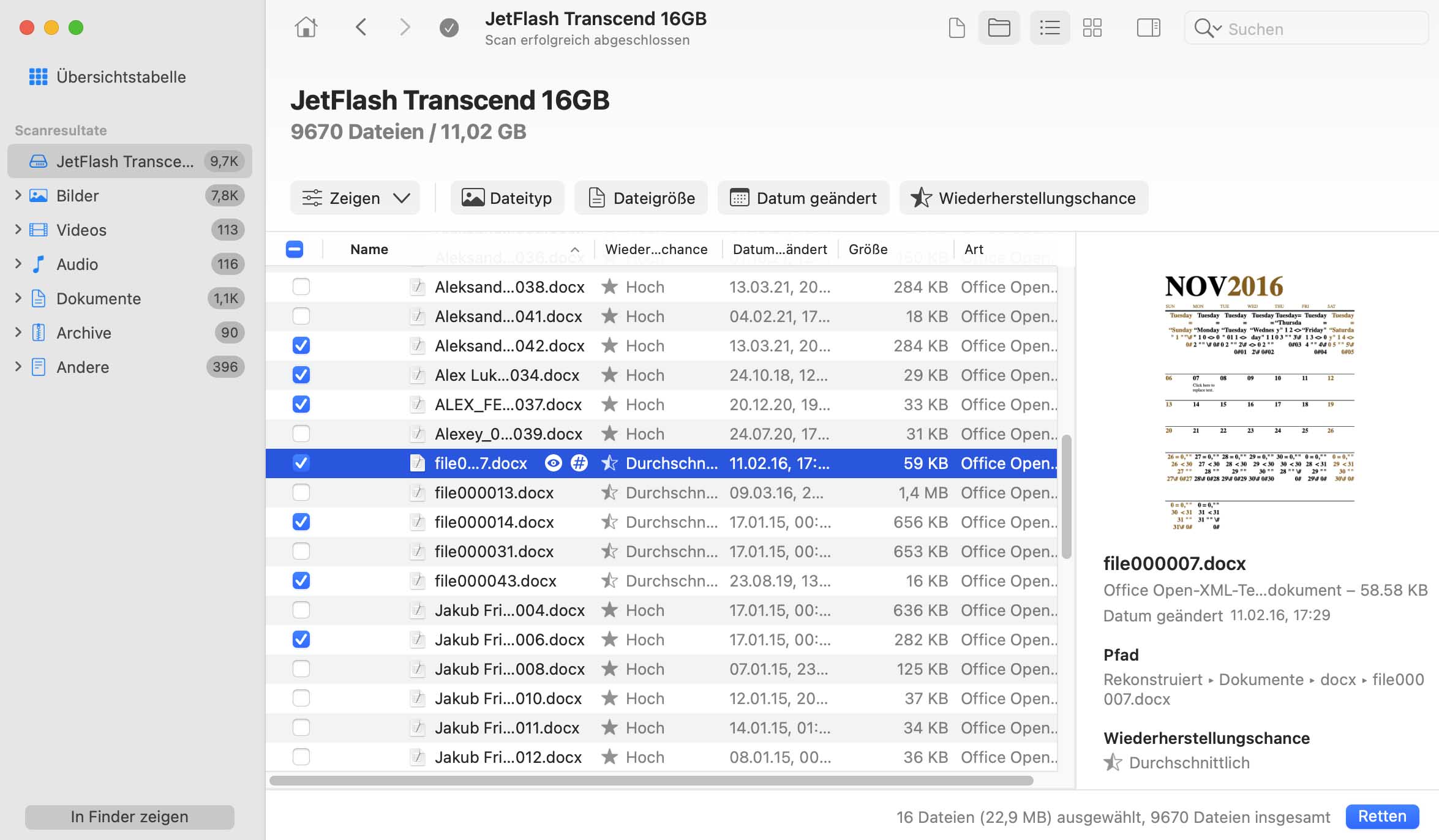Open the Zeigen filter dropdown
The height and width of the screenshot is (840, 1439).
[356, 197]
